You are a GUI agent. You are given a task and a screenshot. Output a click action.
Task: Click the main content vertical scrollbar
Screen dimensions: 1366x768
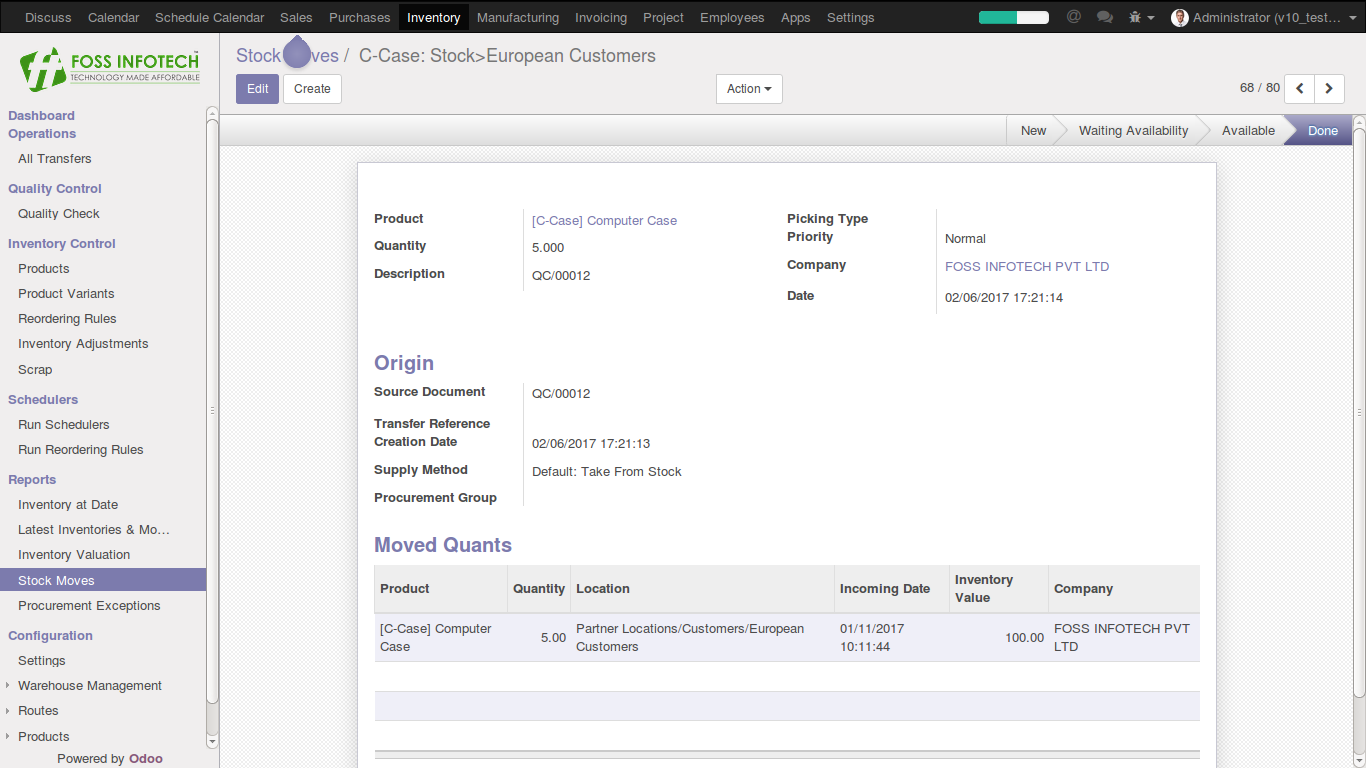tap(1359, 412)
